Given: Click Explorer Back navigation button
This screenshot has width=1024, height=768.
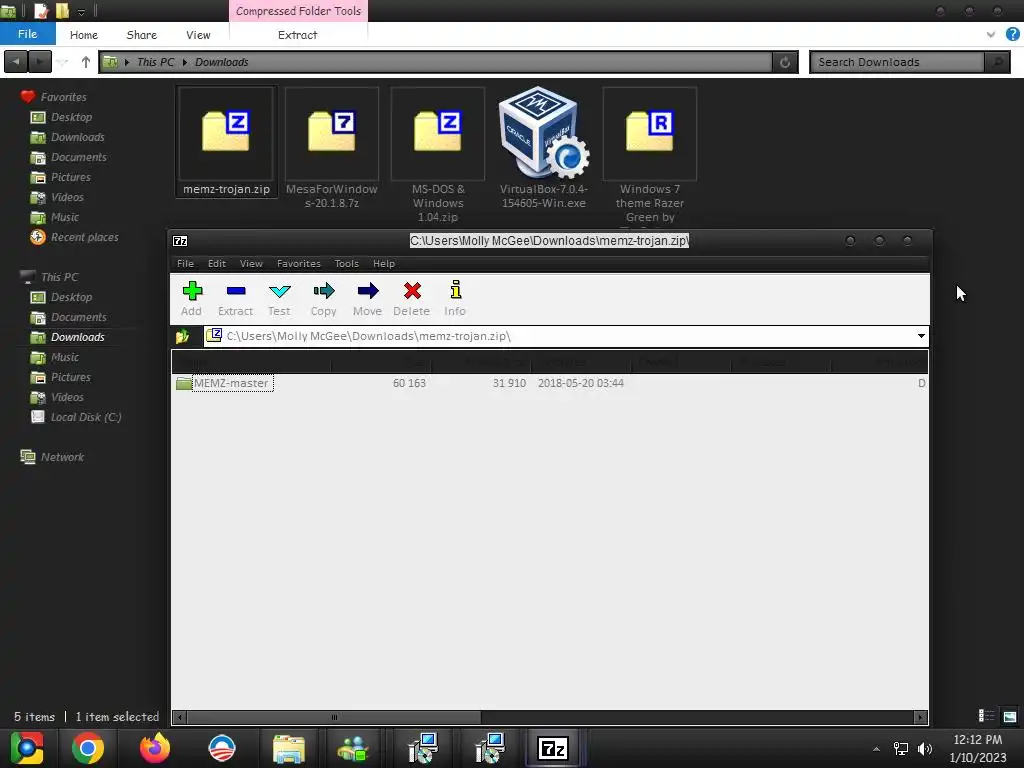Looking at the screenshot, I should pyautogui.click(x=16, y=62).
